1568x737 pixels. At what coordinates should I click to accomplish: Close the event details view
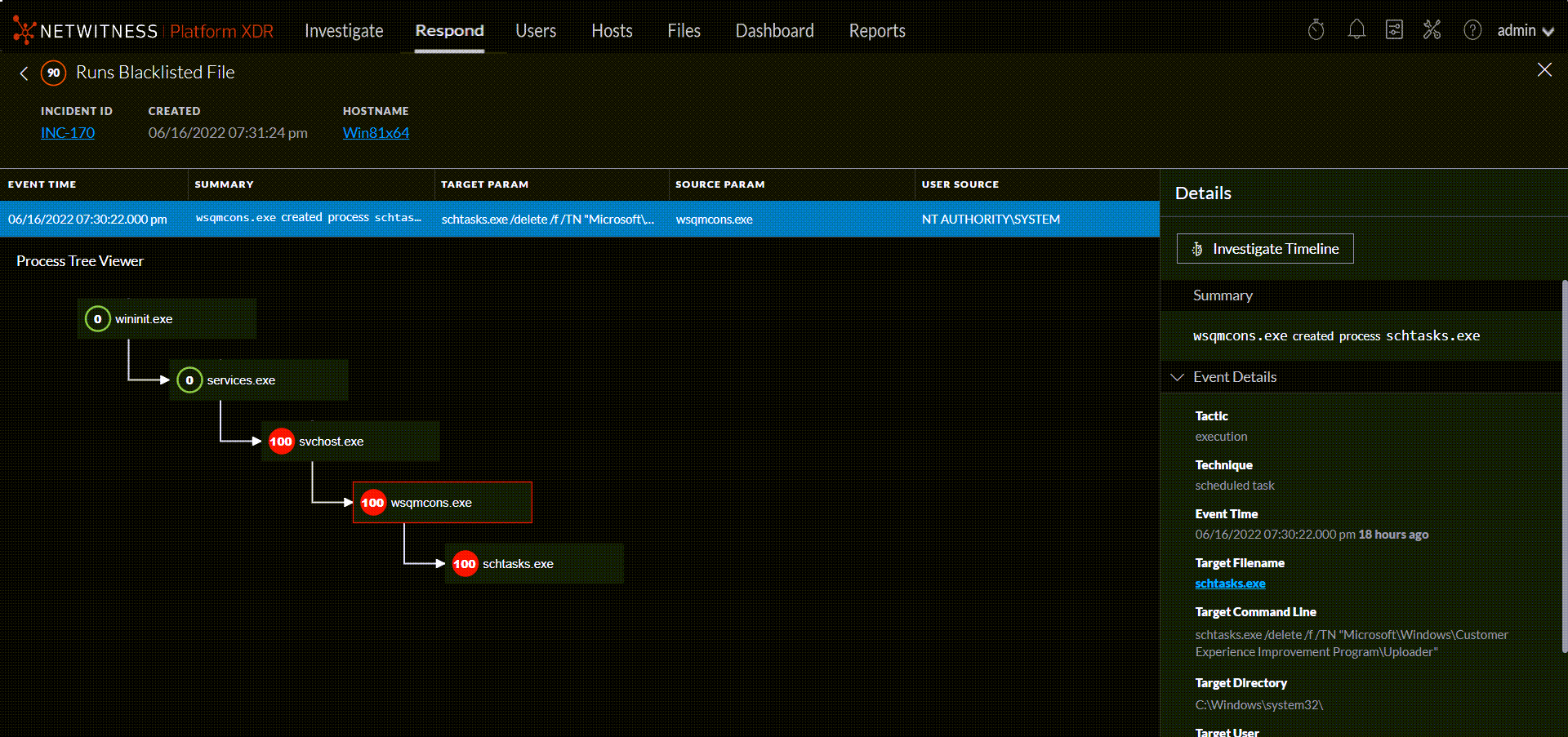click(x=1543, y=70)
